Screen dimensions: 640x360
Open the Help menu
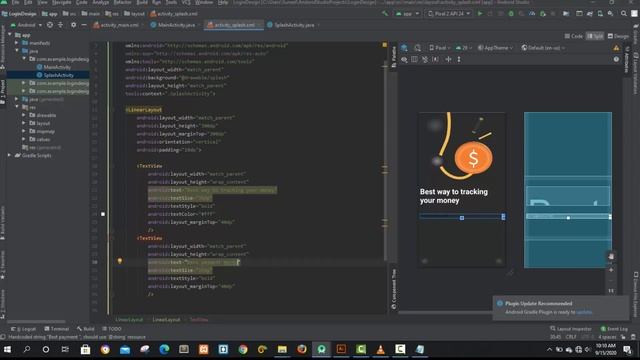click(x=223, y=2)
